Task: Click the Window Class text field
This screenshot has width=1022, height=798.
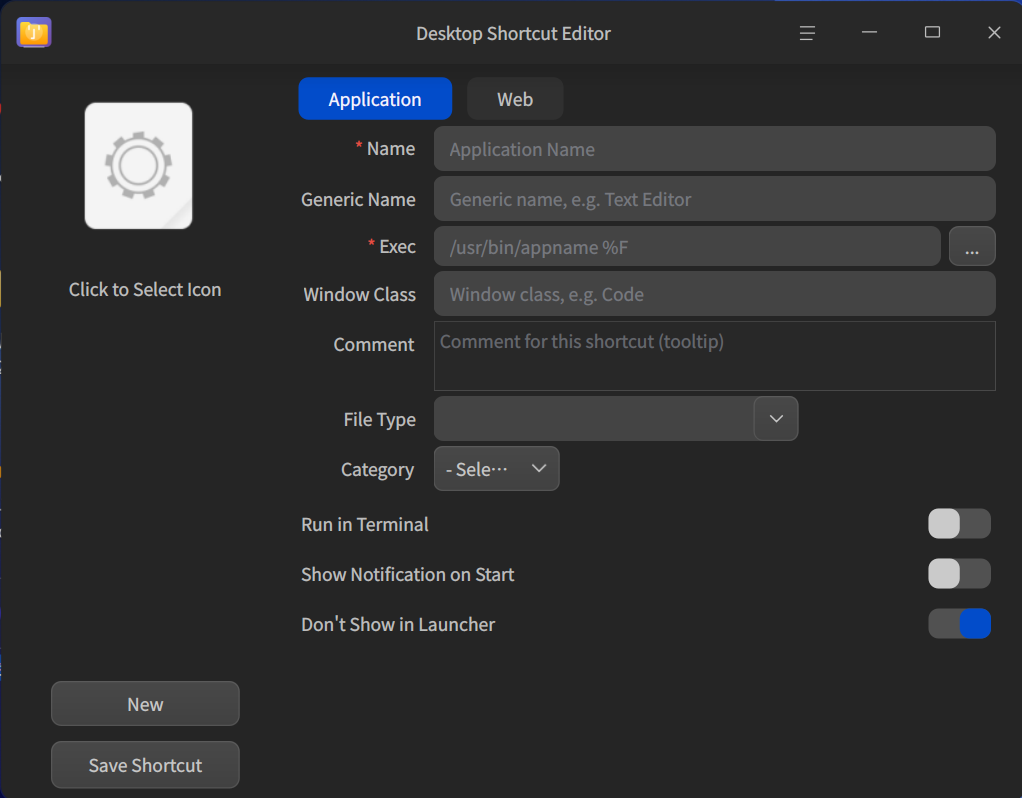Action: pos(714,294)
